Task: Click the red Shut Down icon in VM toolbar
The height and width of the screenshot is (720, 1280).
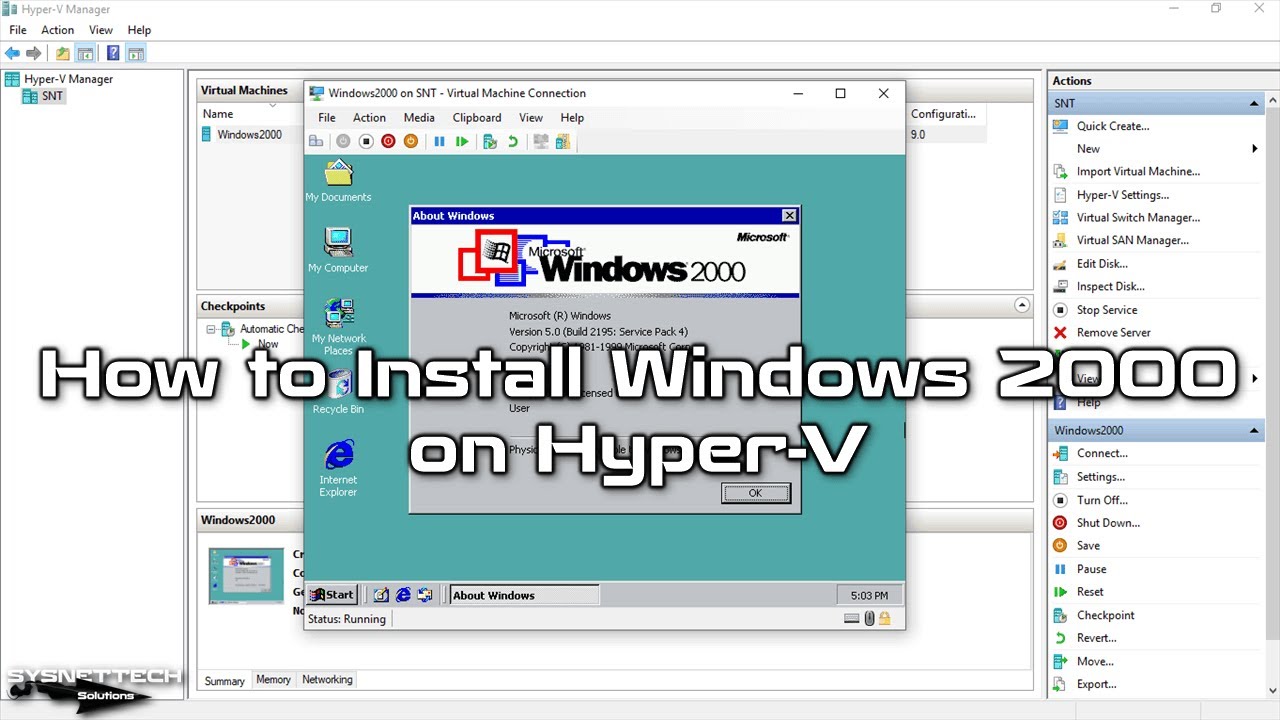Action: [388, 142]
